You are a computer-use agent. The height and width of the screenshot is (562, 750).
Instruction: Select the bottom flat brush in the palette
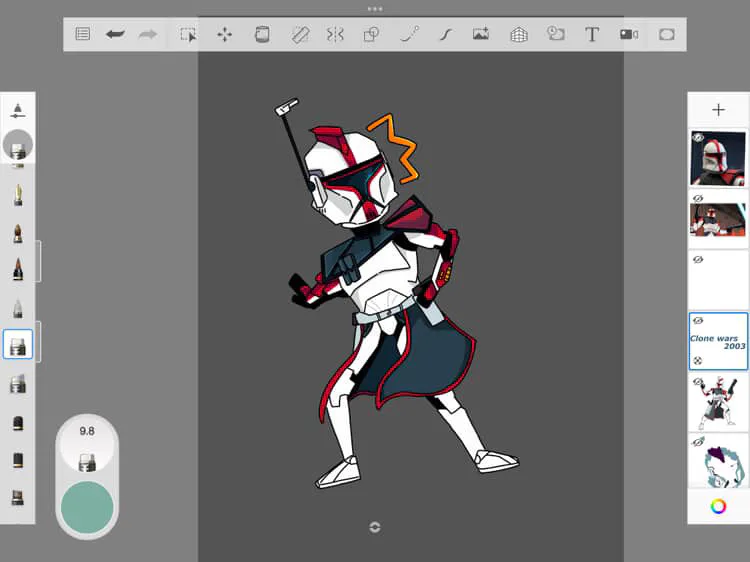18,497
